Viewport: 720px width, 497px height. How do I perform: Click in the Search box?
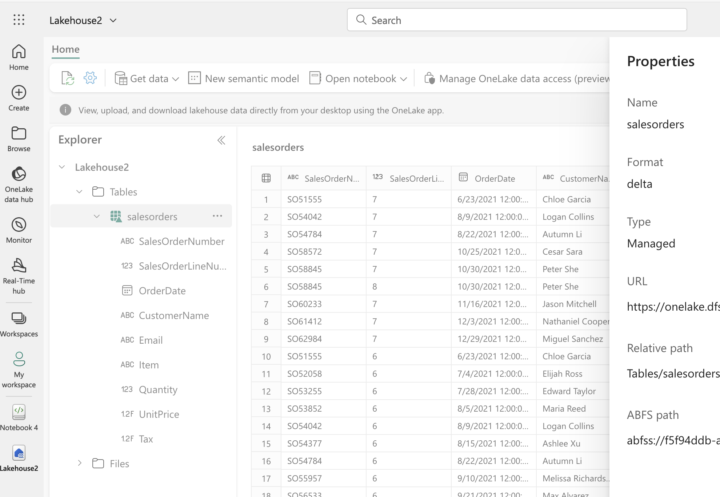pos(516,20)
